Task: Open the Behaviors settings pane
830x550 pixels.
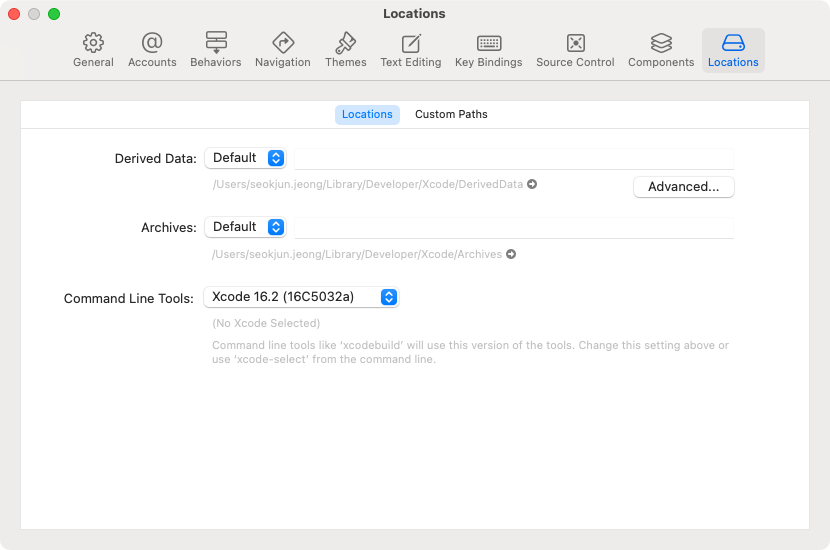Action: click(215, 50)
